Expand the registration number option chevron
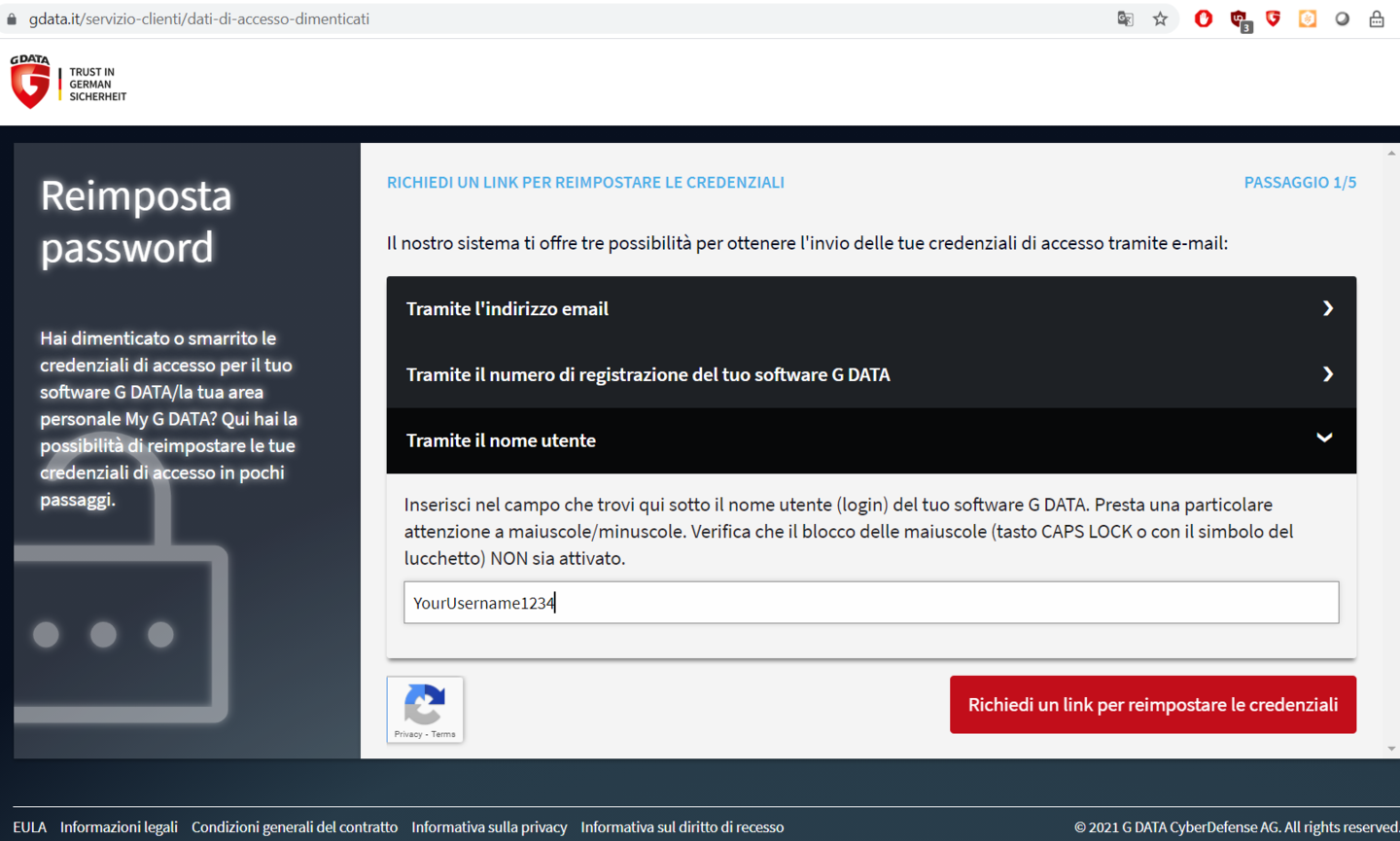The height and width of the screenshot is (841, 1400). [1328, 374]
